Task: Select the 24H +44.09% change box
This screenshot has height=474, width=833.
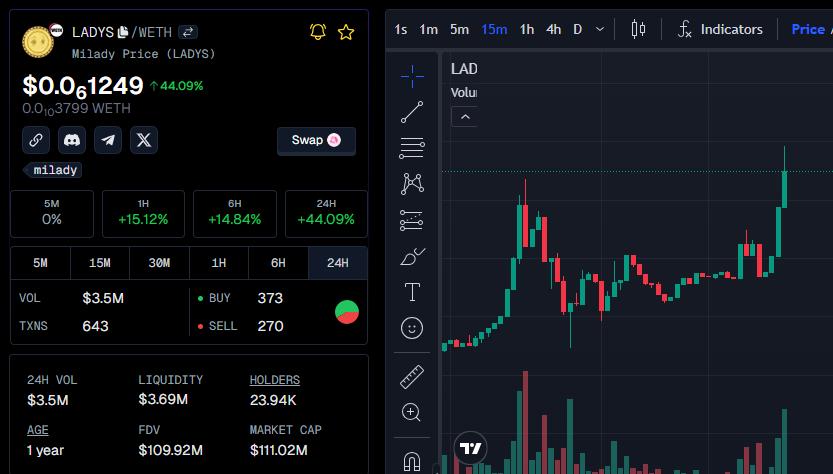Action: click(326, 214)
